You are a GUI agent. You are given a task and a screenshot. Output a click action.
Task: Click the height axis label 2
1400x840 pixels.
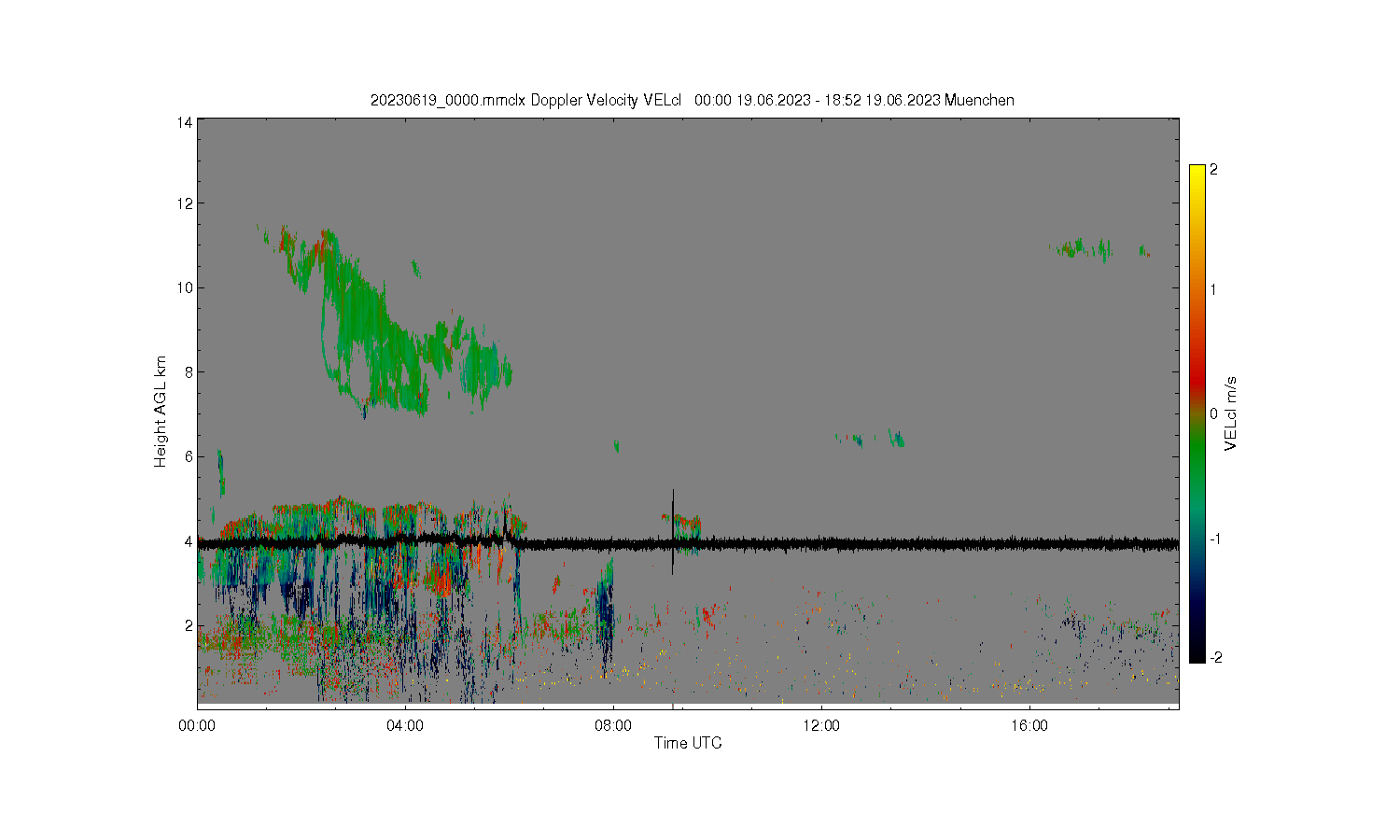pos(189,625)
